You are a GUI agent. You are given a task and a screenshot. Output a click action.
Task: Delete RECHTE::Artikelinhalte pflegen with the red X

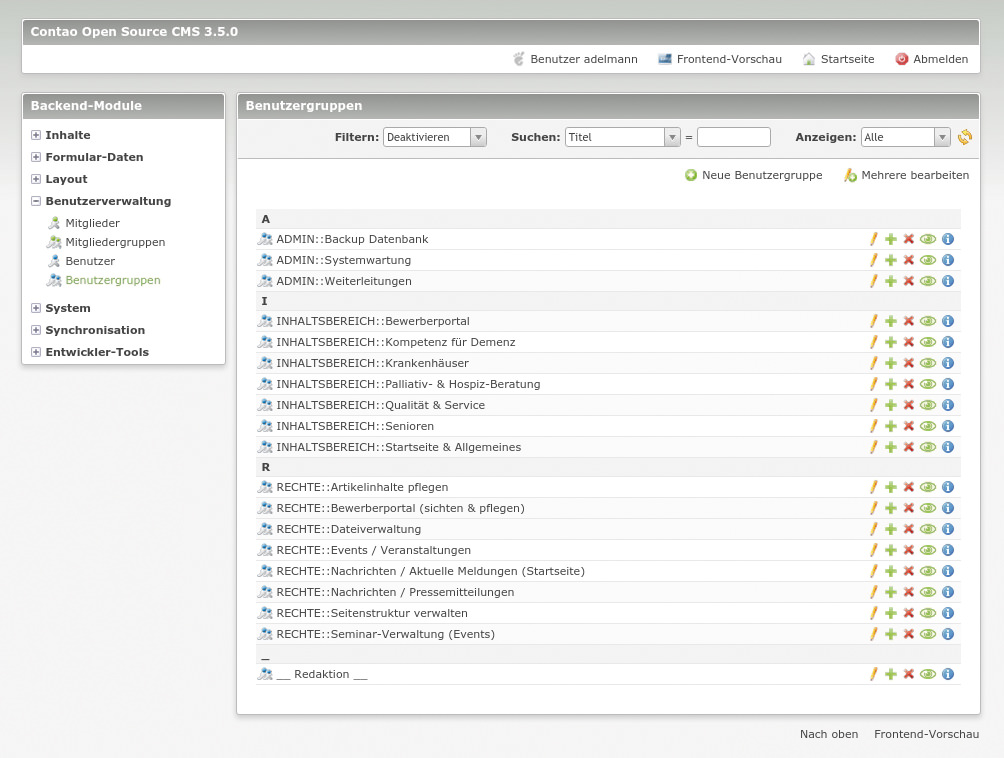(x=909, y=487)
